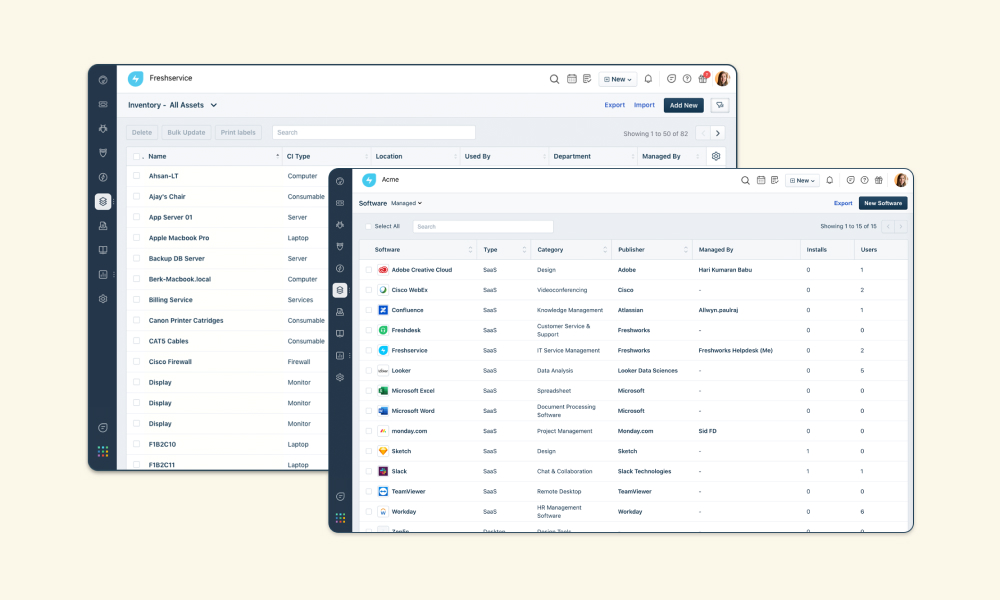The height and width of the screenshot is (600, 1000).
Task: Open the TeamViewer software entry
Action: point(408,492)
